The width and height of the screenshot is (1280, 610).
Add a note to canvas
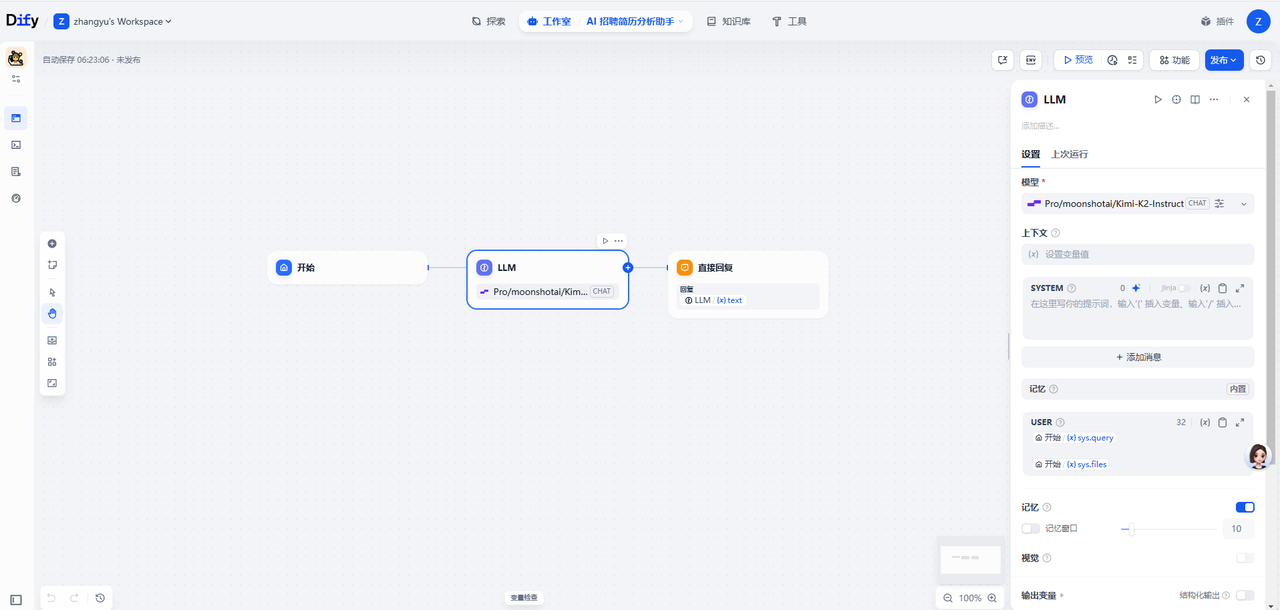click(x=52, y=265)
